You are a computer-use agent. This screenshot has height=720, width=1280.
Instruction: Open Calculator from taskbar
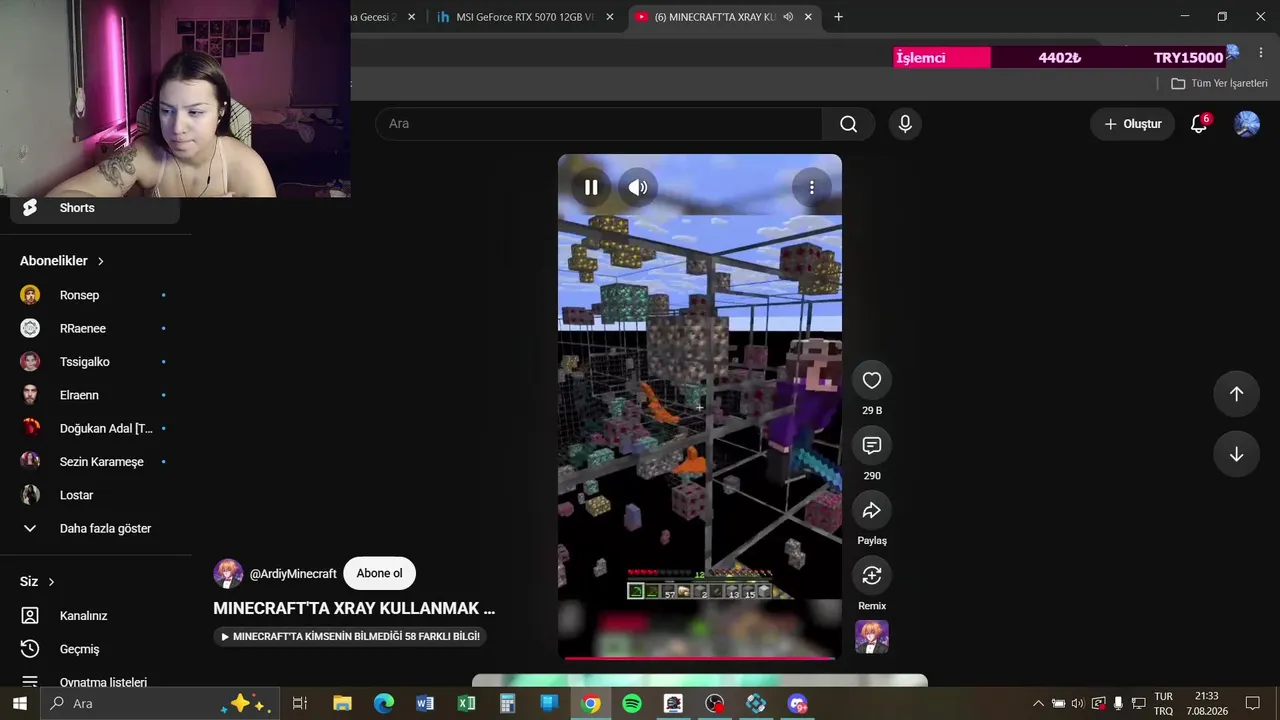[x=508, y=704]
